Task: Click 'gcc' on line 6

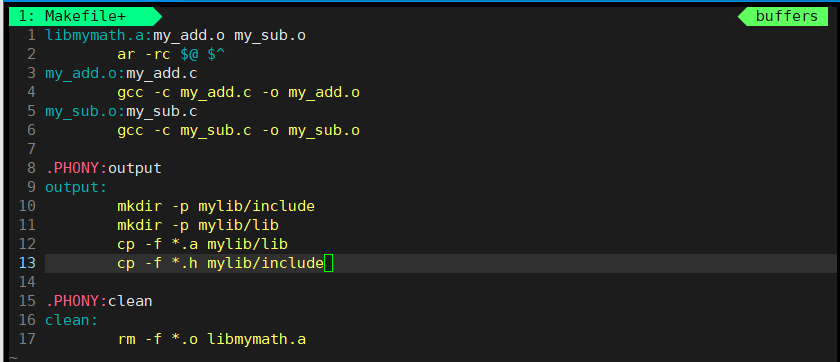Action: [x=131, y=131]
